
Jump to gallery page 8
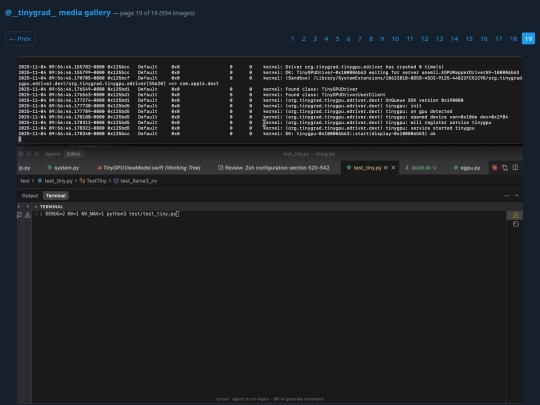(x=371, y=39)
